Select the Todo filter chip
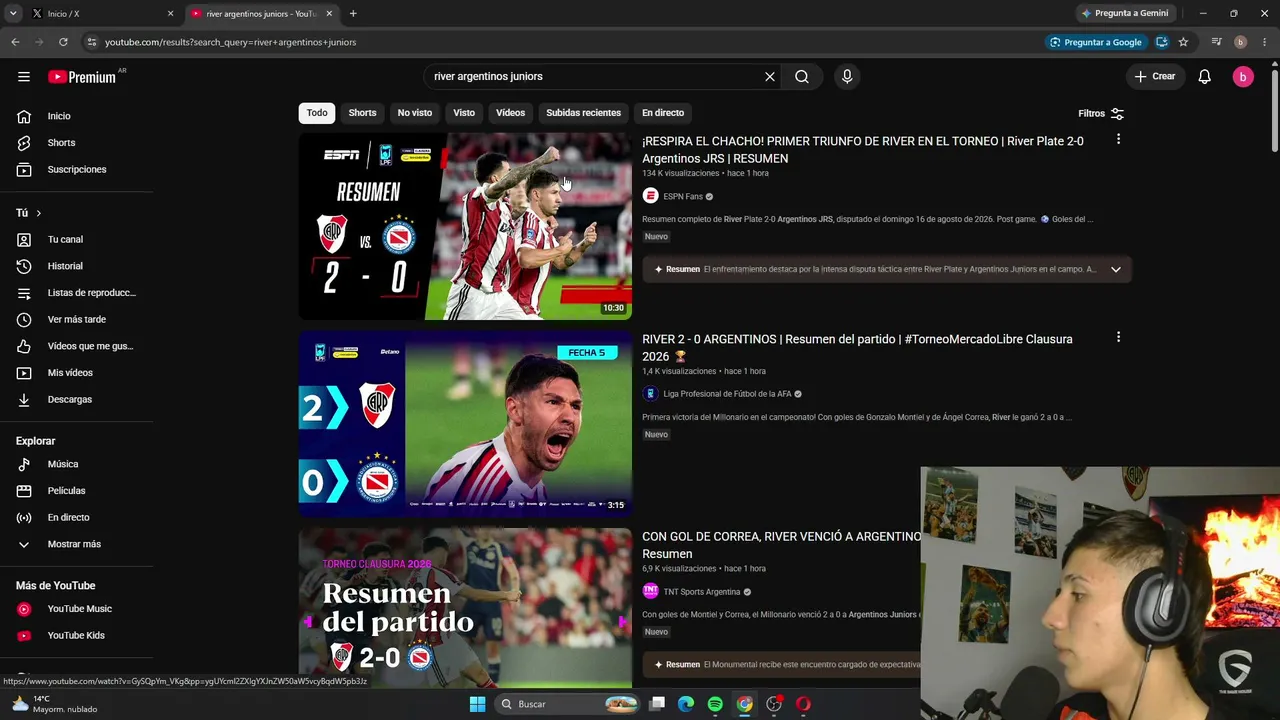 [317, 113]
